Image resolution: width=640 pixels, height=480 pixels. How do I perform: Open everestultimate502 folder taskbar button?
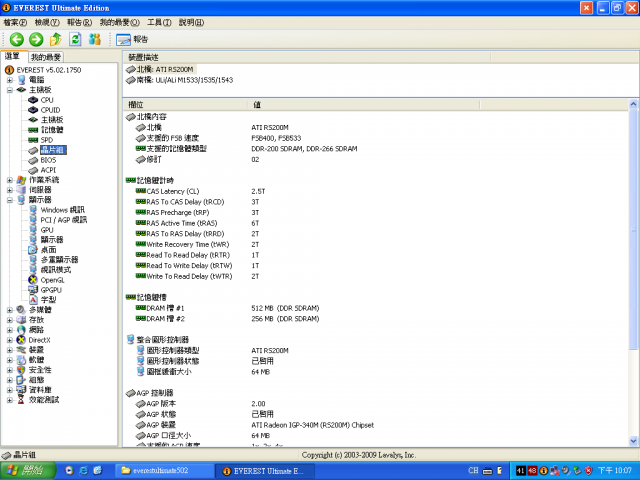pyautogui.click(x=164, y=471)
